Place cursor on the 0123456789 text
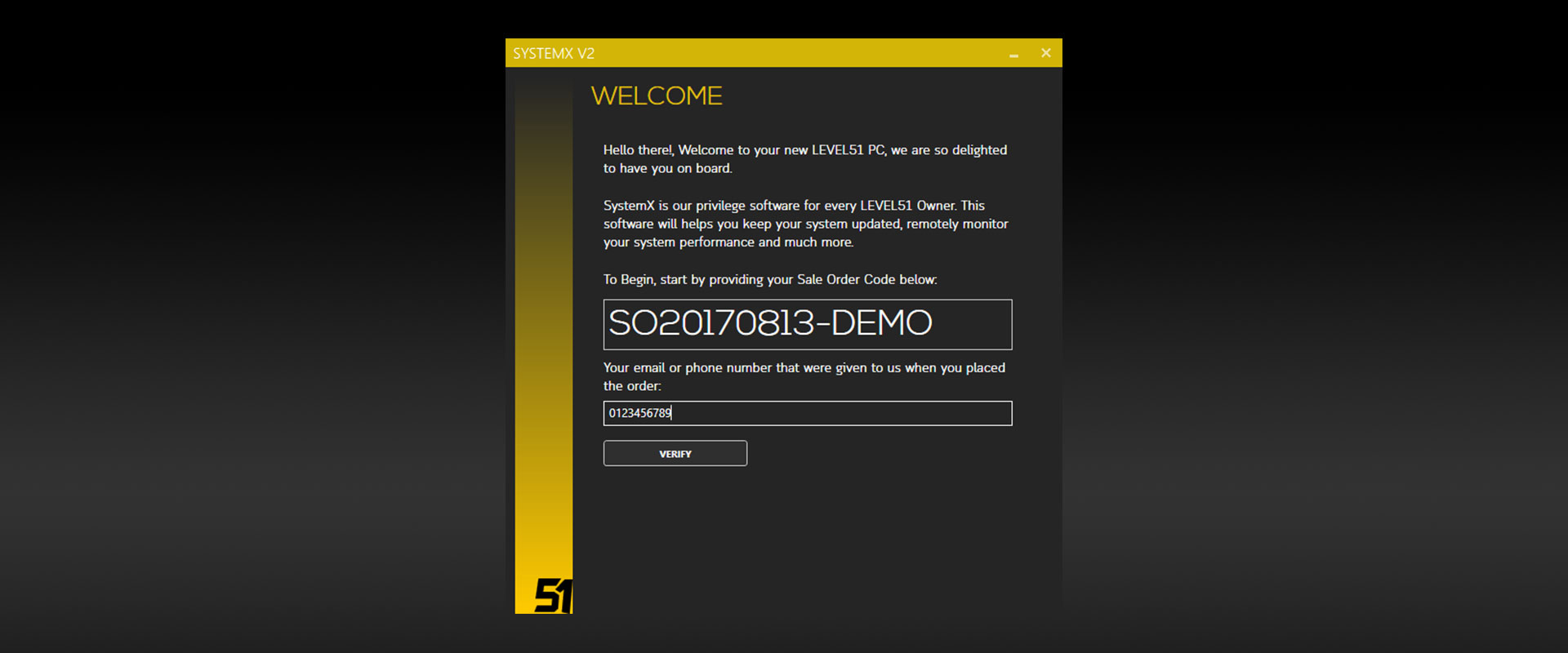The image size is (1568, 653). point(639,413)
